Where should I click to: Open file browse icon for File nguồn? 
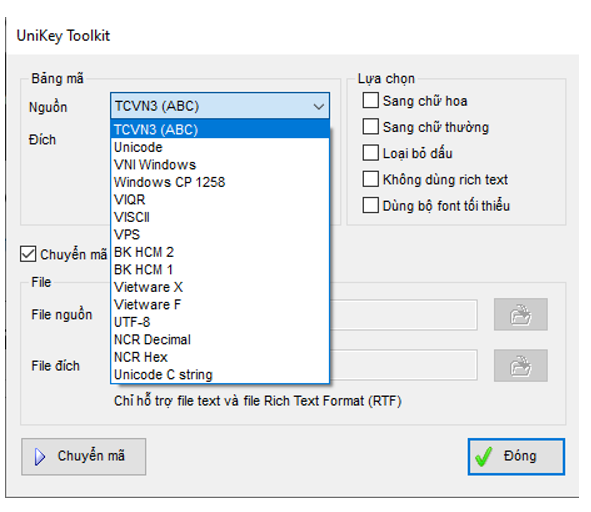[x=521, y=314]
